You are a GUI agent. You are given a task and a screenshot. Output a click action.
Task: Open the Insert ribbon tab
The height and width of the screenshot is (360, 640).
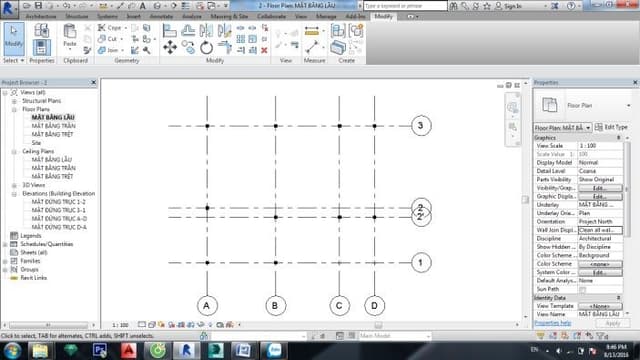click(133, 16)
